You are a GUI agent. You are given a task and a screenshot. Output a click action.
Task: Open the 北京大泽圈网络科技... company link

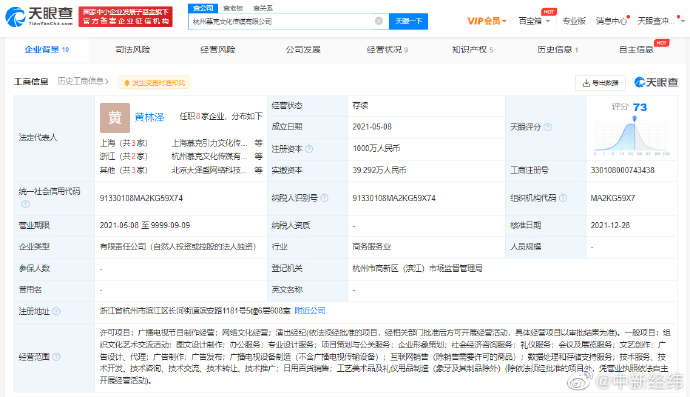[x=209, y=170]
